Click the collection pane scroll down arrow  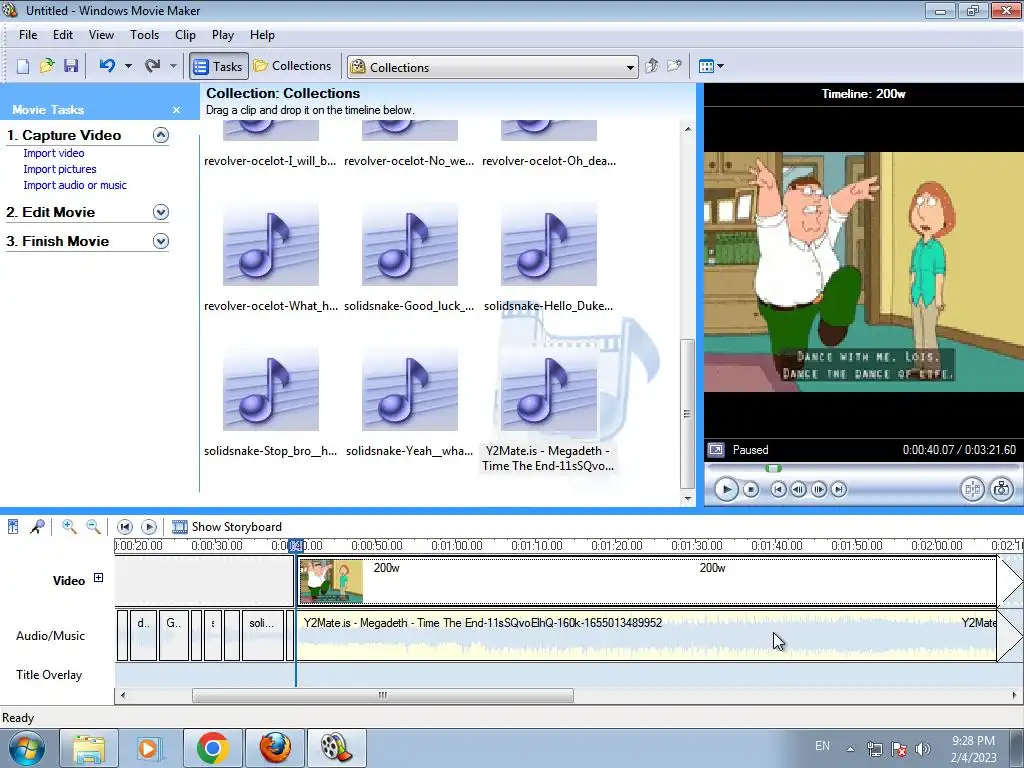click(688, 498)
